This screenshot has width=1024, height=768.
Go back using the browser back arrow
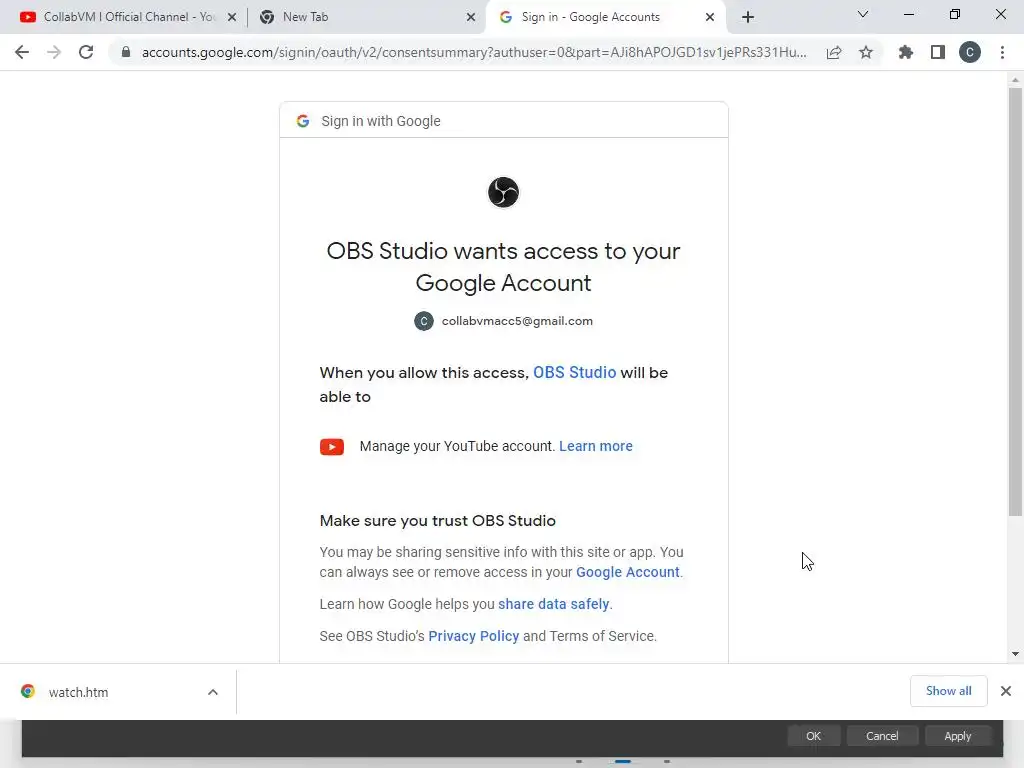click(22, 52)
